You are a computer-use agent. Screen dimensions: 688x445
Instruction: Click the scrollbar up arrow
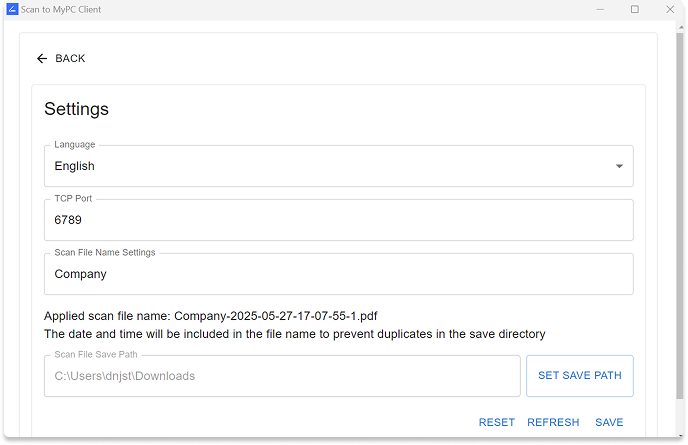tap(681, 27)
